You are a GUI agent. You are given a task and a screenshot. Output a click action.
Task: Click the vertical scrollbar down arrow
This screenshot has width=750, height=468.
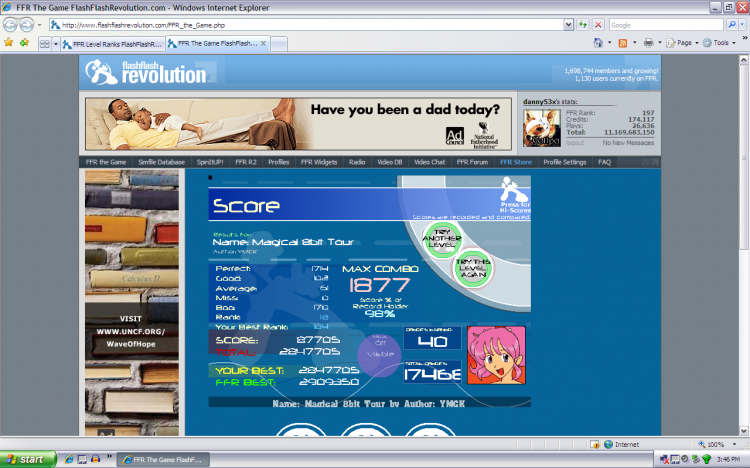pos(744,431)
